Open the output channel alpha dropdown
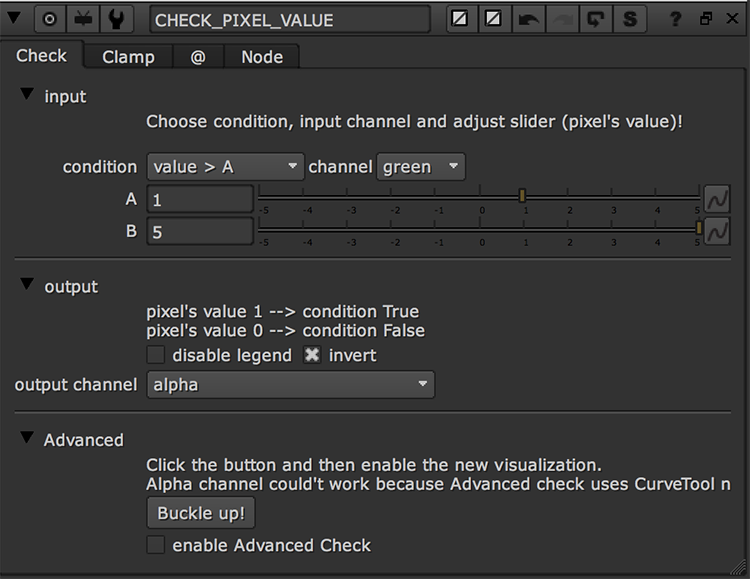 290,384
